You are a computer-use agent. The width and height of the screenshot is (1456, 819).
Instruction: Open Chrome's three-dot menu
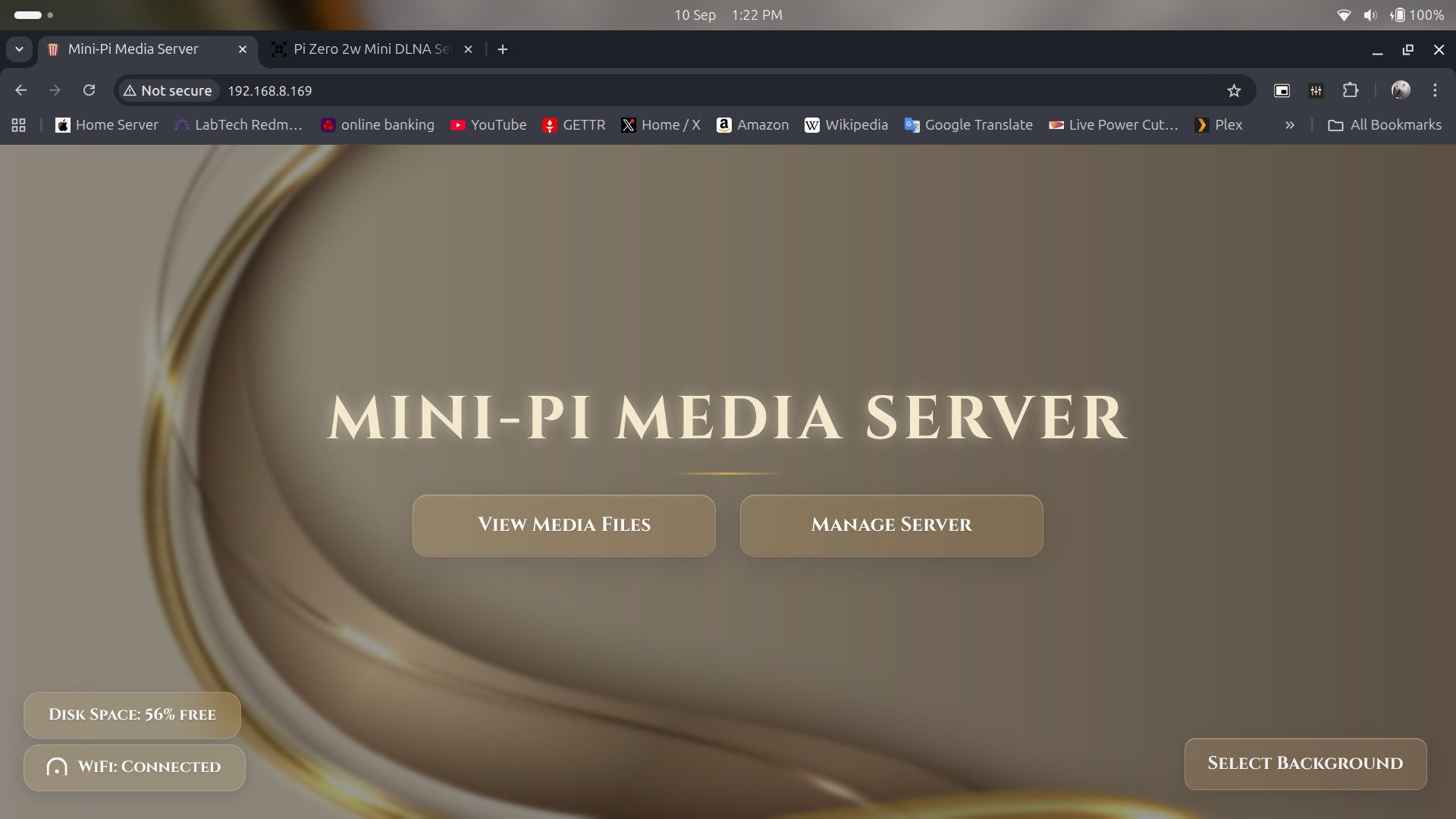1435,90
